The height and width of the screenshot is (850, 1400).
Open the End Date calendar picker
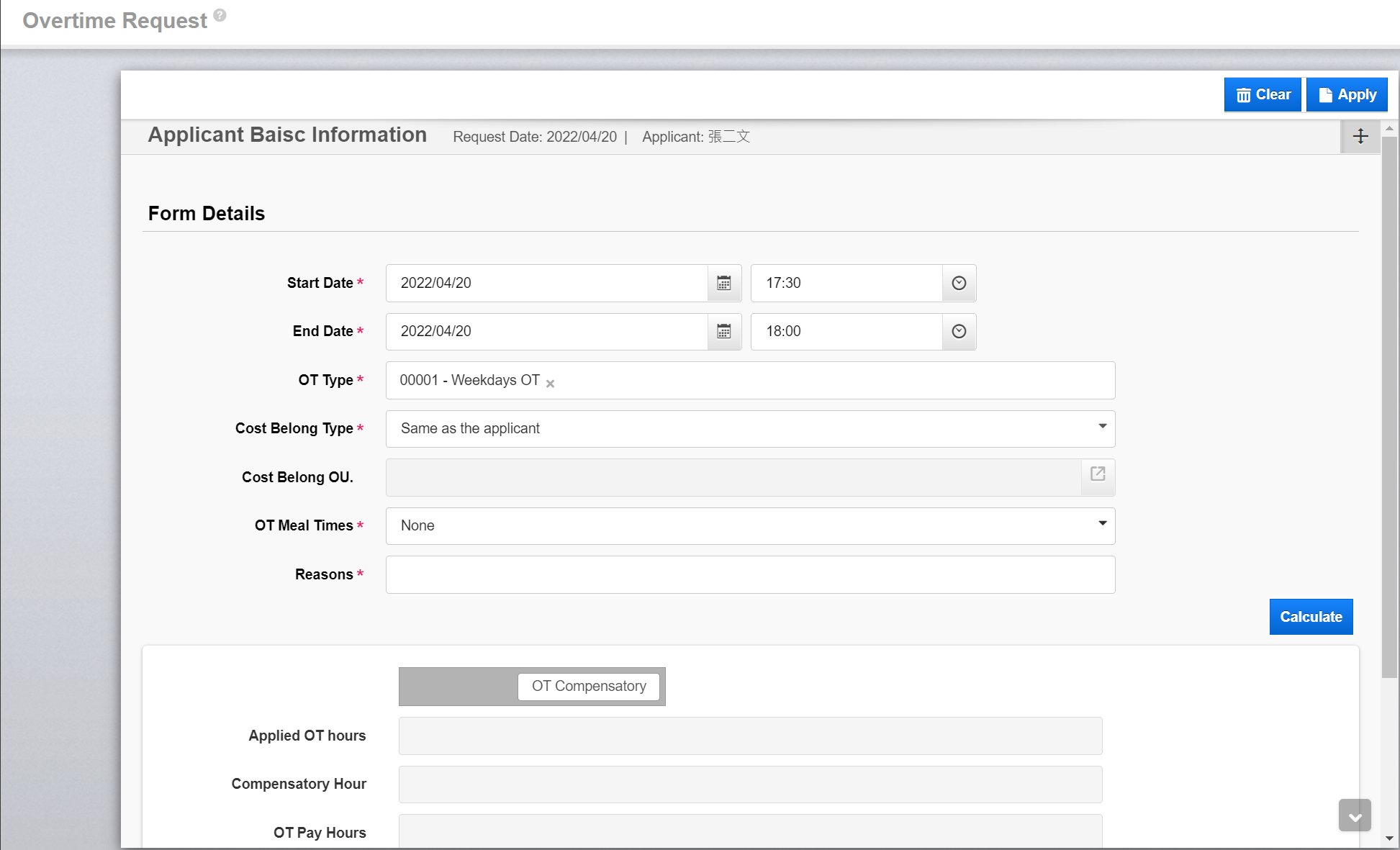724,332
